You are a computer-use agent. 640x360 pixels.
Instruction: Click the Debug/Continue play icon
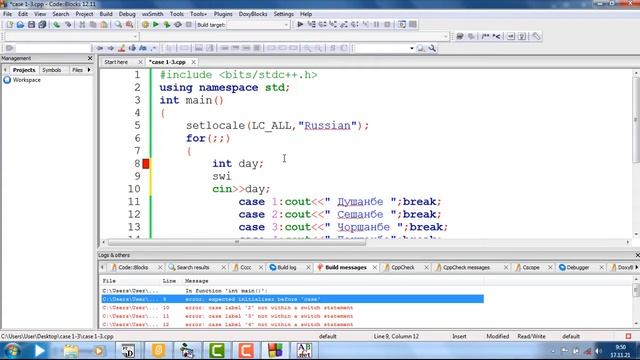(300, 24)
